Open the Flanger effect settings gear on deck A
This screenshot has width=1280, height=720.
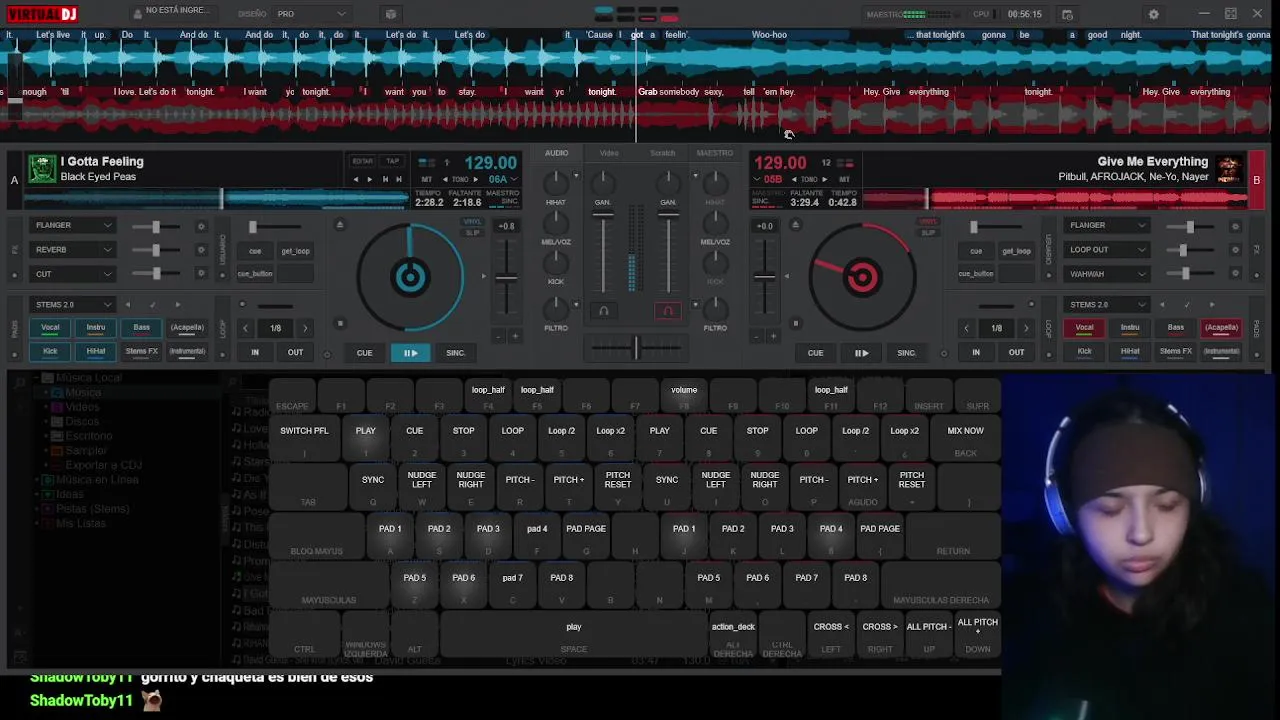[201, 226]
